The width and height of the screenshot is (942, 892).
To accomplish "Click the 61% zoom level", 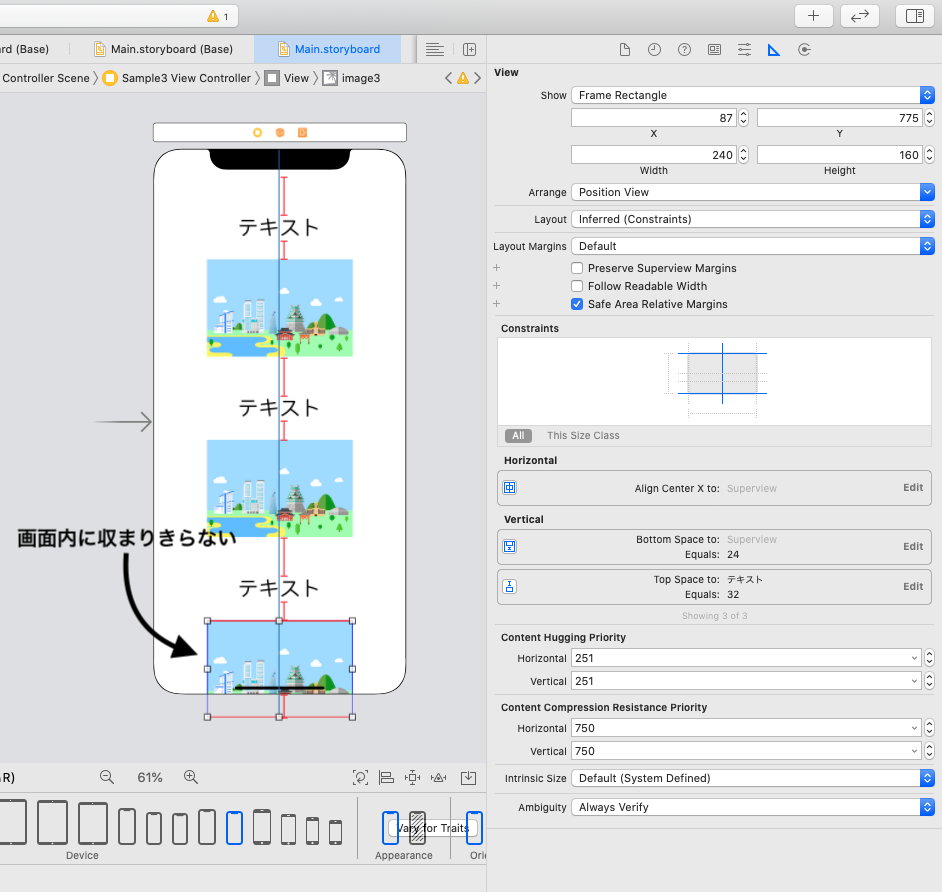I will (x=150, y=778).
